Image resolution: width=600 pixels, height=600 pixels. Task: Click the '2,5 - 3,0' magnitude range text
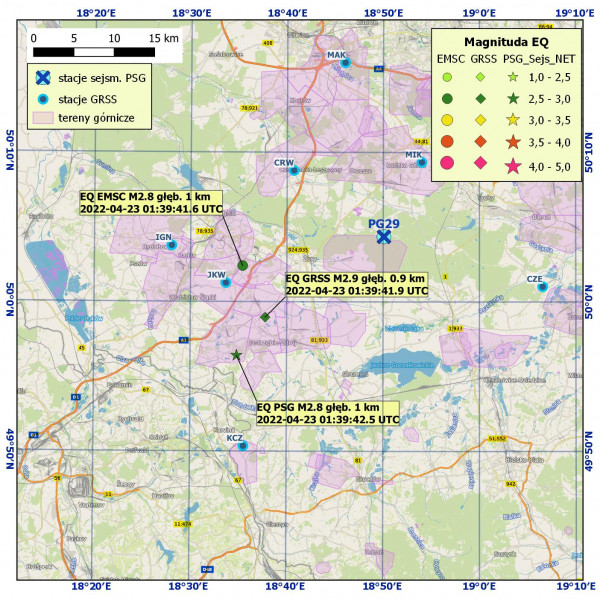coord(549,99)
